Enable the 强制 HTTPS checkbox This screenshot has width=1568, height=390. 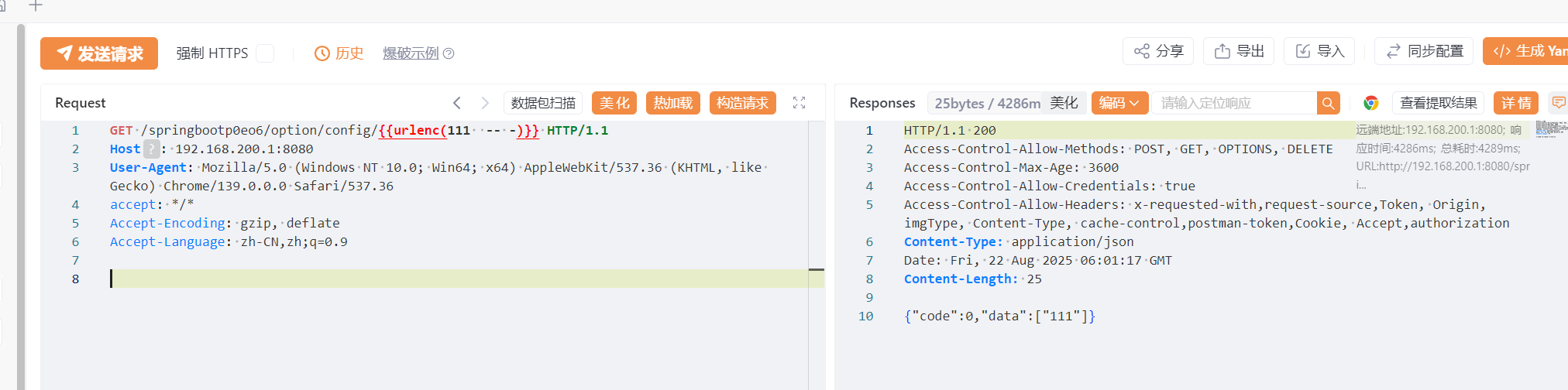tap(265, 53)
